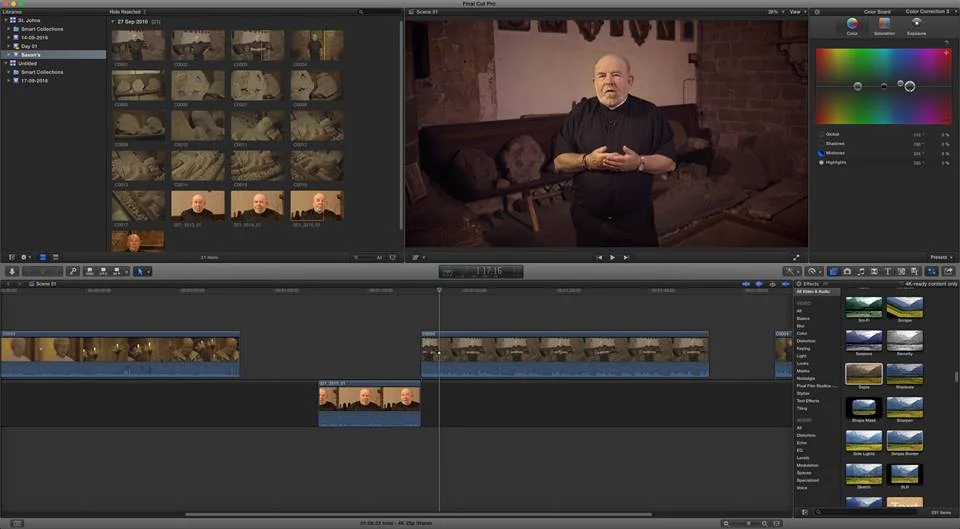The width and height of the screenshot is (960, 529).
Task: Open the Themes browser
Action: [x=915, y=271]
